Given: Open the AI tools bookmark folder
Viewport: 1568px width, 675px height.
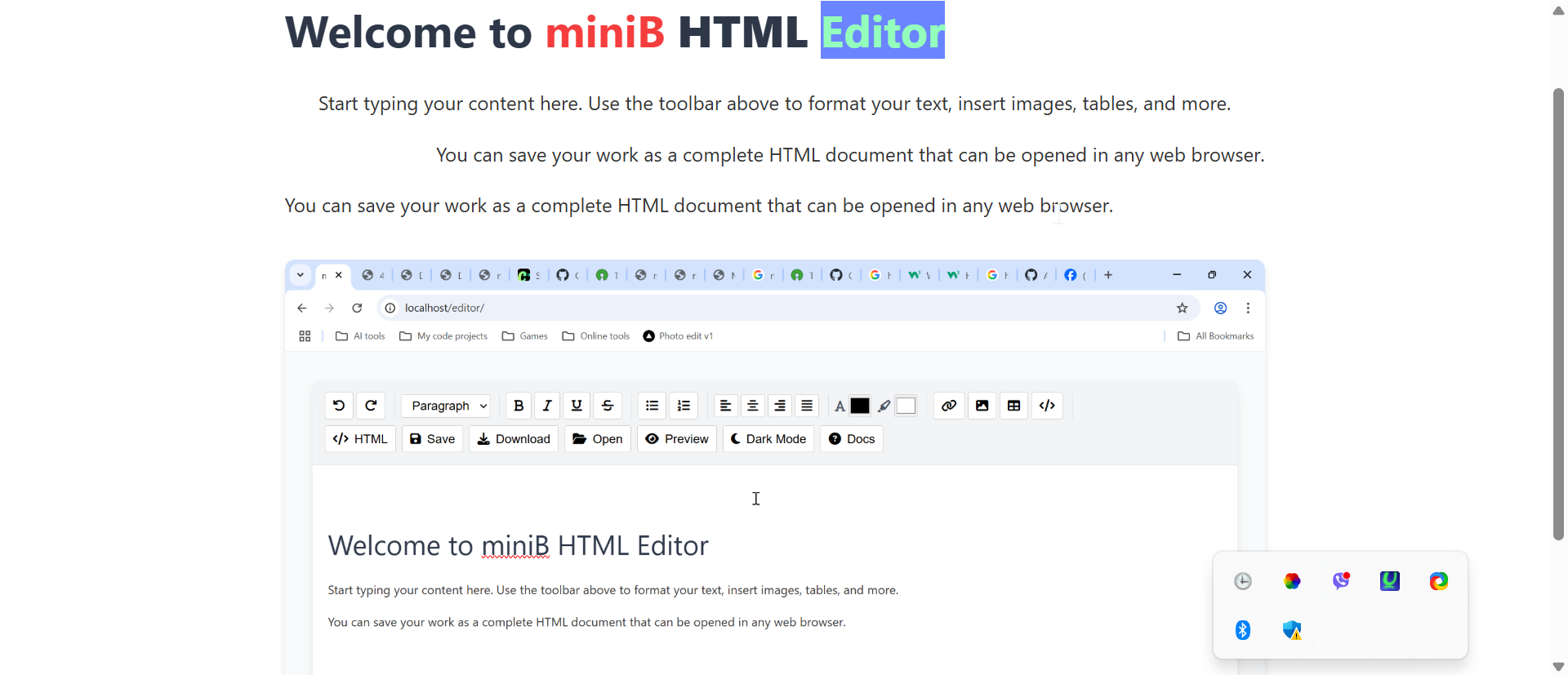Looking at the screenshot, I should tap(360, 336).
